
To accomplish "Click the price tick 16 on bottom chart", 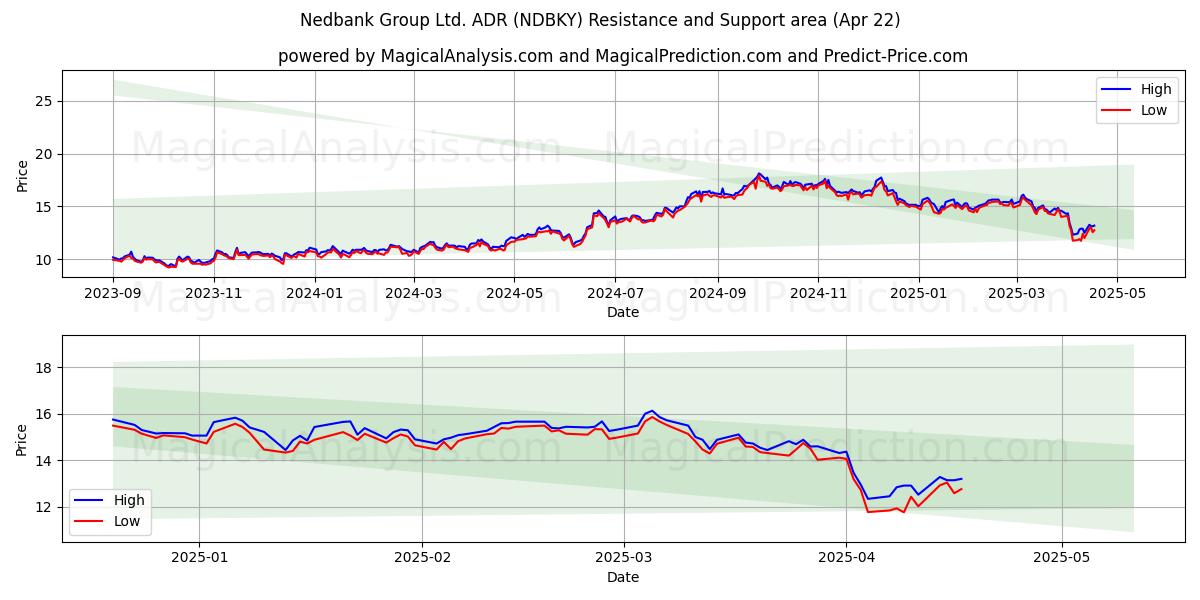I will (45, 414).
